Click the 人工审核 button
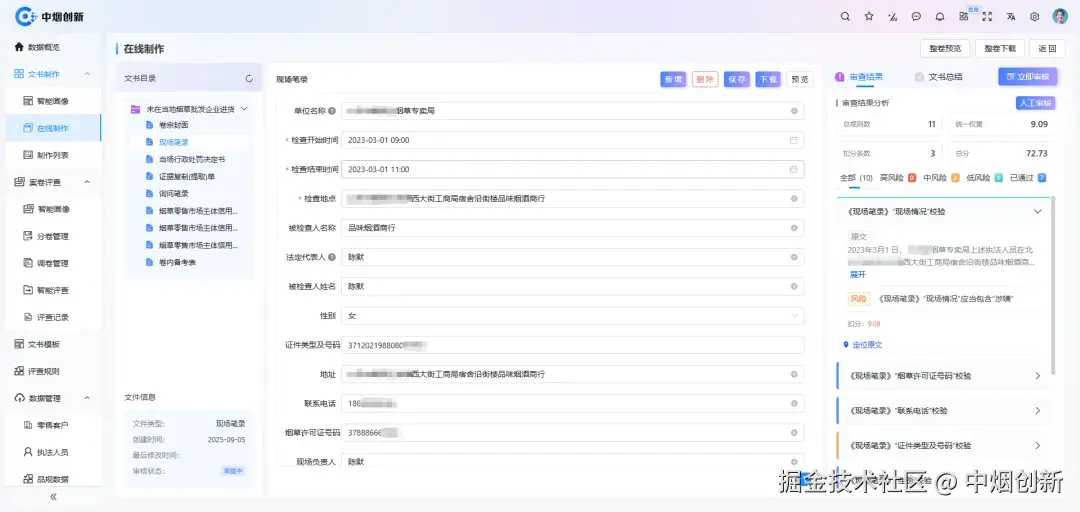 pos(1035,103)
